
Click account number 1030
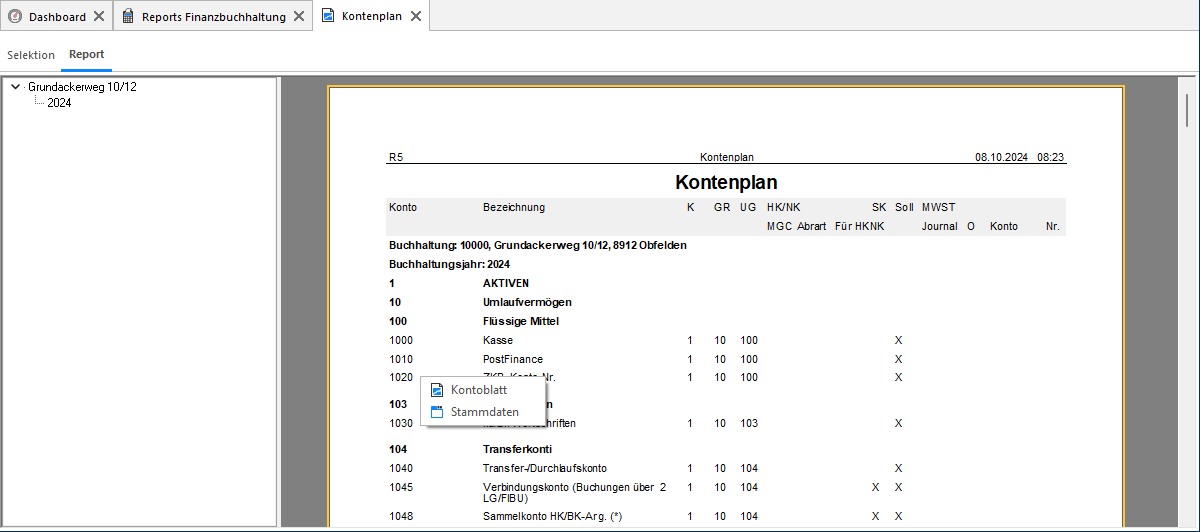click(400, 423)
